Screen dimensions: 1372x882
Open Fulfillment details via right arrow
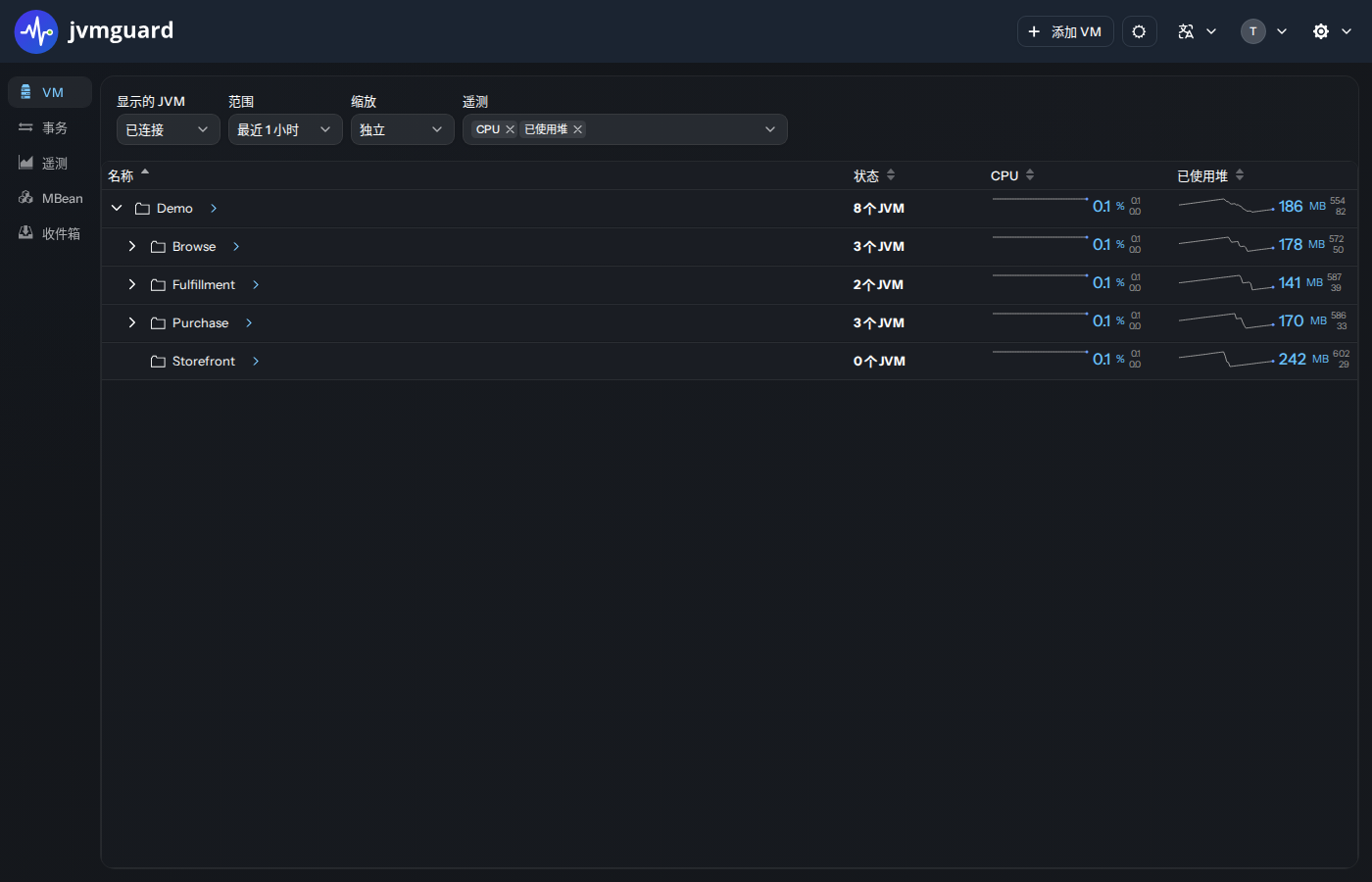coord(256,284)
